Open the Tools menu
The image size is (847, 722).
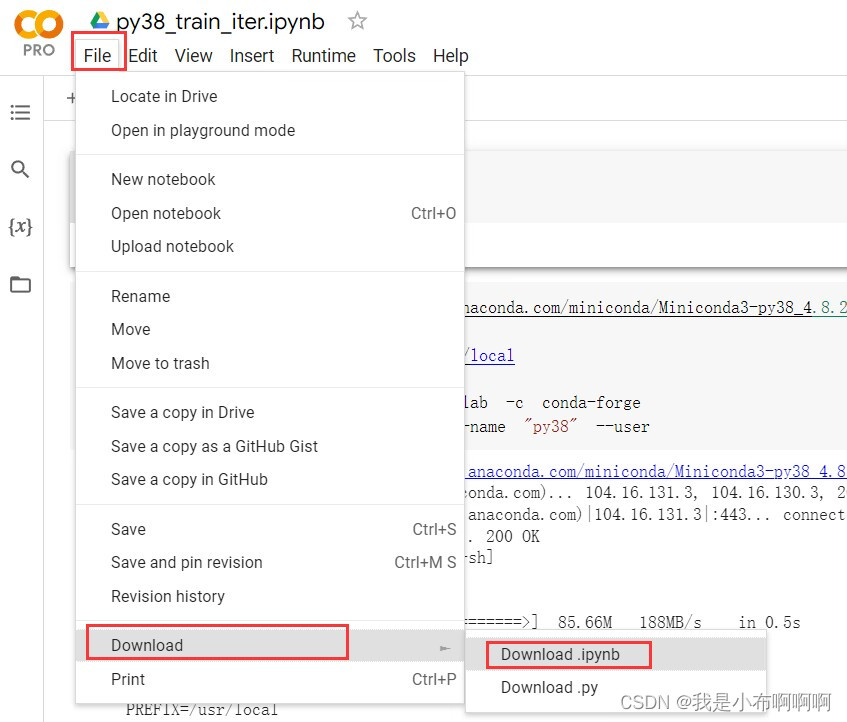point(394,56)
